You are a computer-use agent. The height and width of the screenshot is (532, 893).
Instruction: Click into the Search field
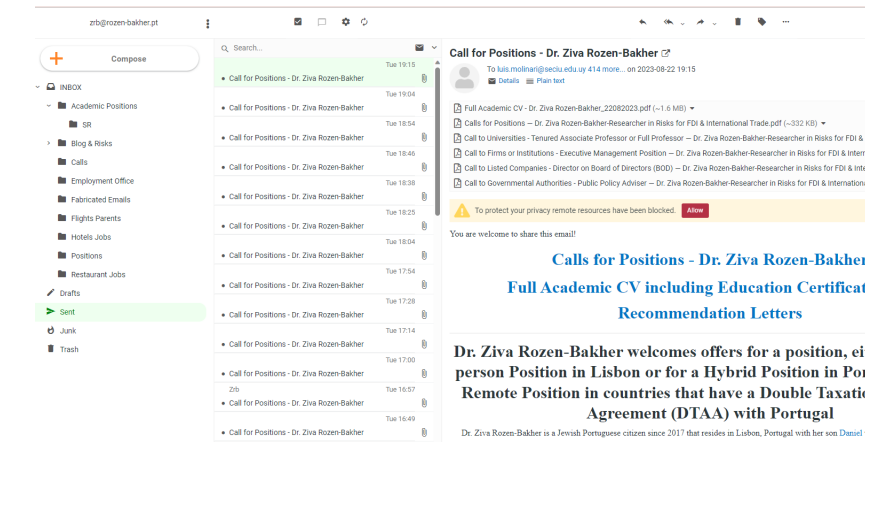point(319,48)
